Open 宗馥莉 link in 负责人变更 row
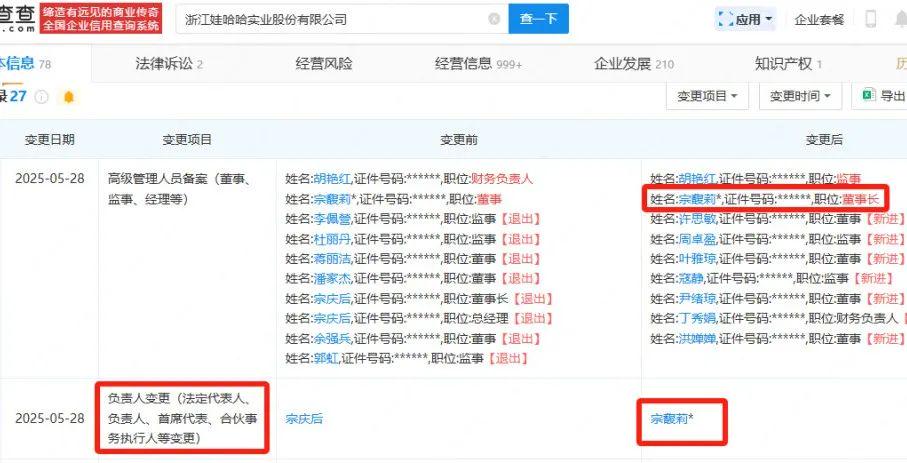 pos(669,418)
